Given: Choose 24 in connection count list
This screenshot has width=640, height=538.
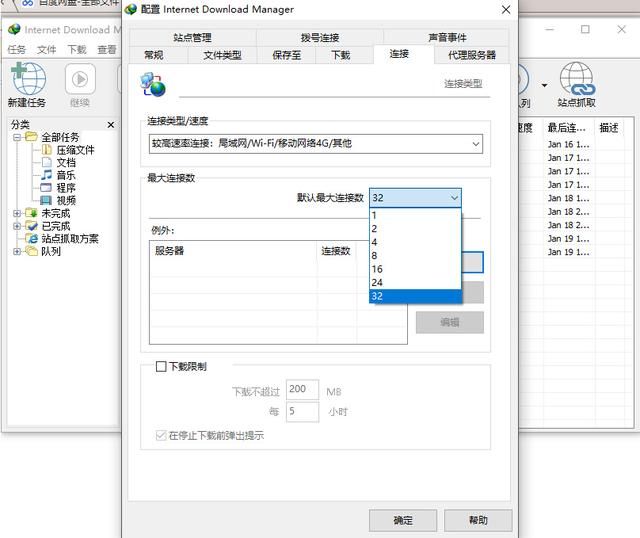Looking at the screenshot, I should (415, 282).
